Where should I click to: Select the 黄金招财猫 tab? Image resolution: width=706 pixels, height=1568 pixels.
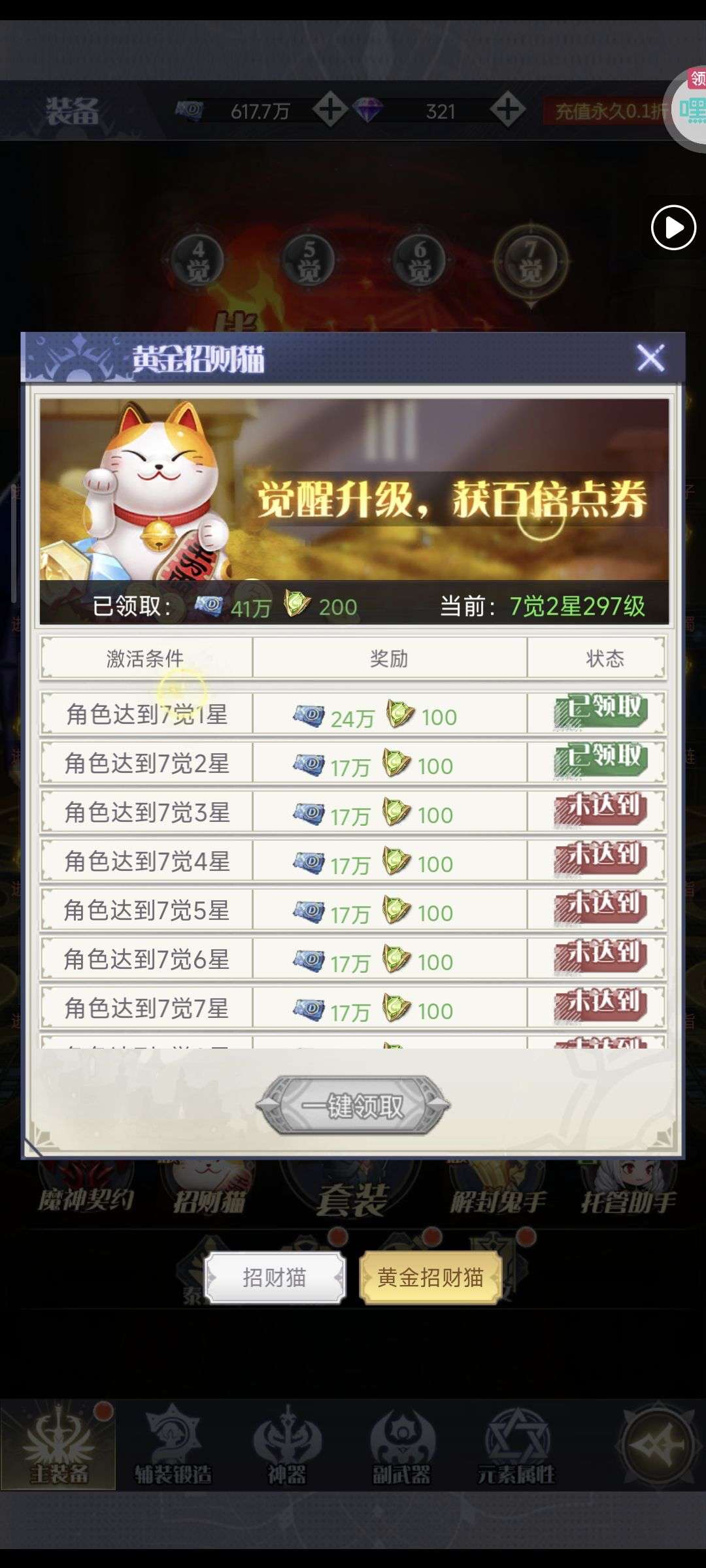430,1277
